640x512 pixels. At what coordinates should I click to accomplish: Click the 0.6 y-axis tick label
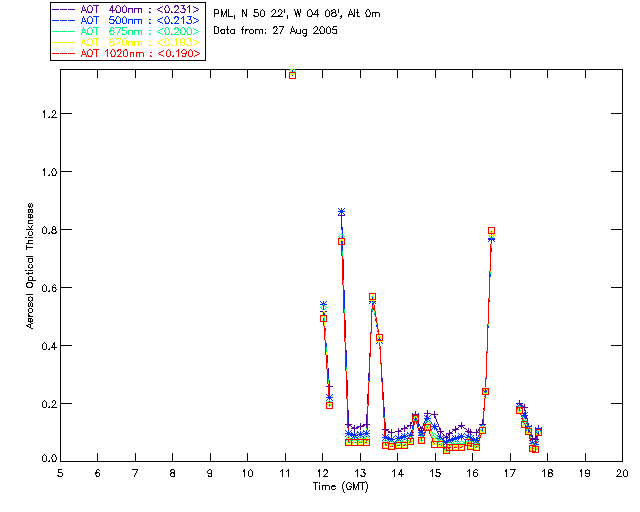(49, 288)
